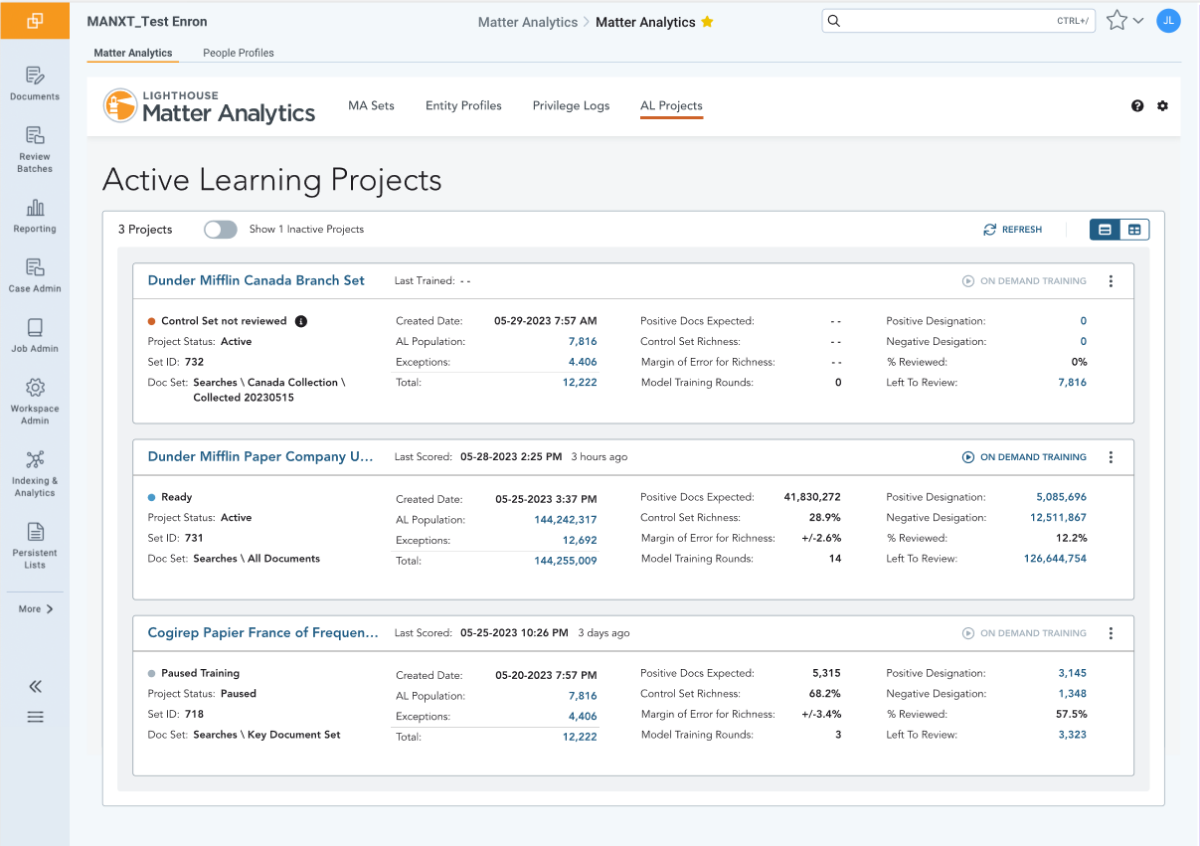Open Job Admin in the sidebar
This screenshot has width=1200, height=846.
pos(35,335)
